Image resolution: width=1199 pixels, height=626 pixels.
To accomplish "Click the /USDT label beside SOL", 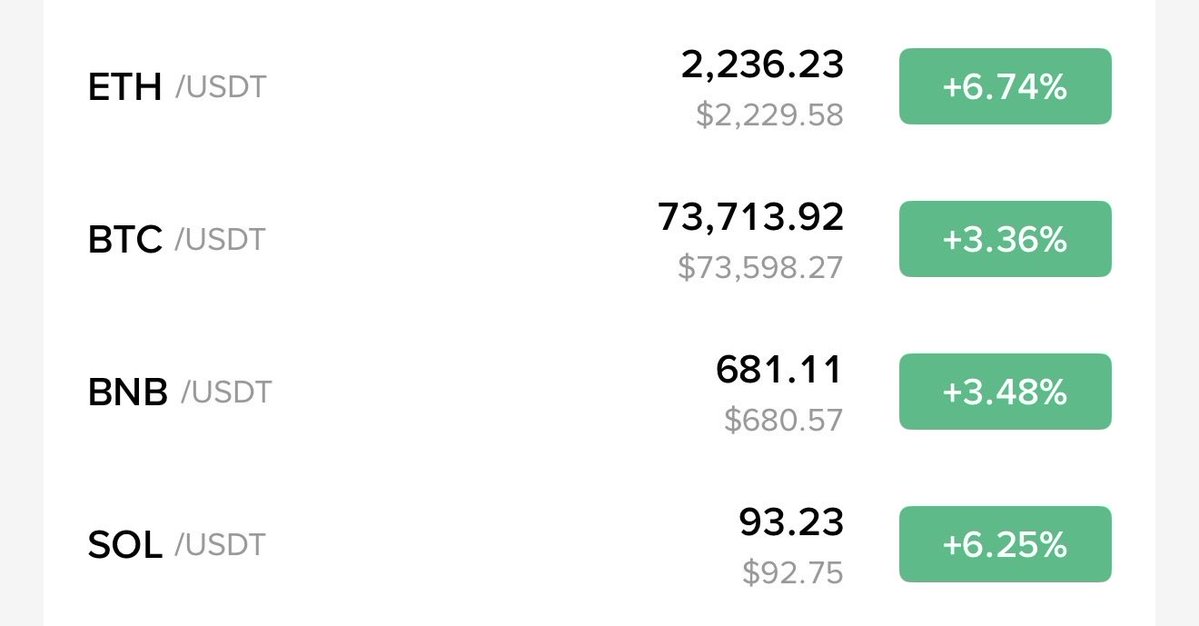I will pos(220,546).
